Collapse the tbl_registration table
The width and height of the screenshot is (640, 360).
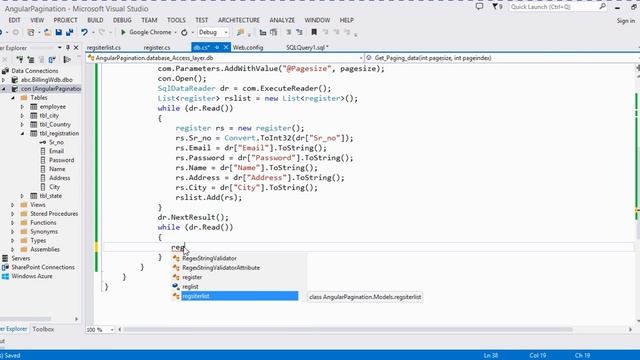22,133
